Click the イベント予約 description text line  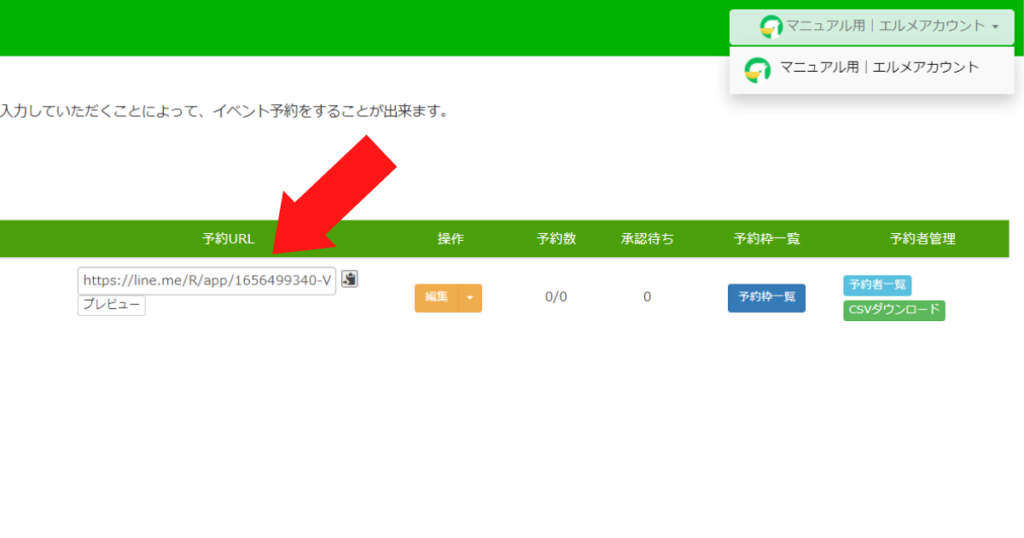point(225,111)
